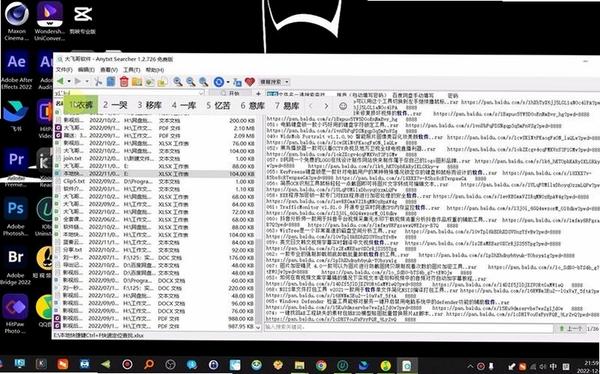Select row with size 2.10 MB

tap(155, 128)
